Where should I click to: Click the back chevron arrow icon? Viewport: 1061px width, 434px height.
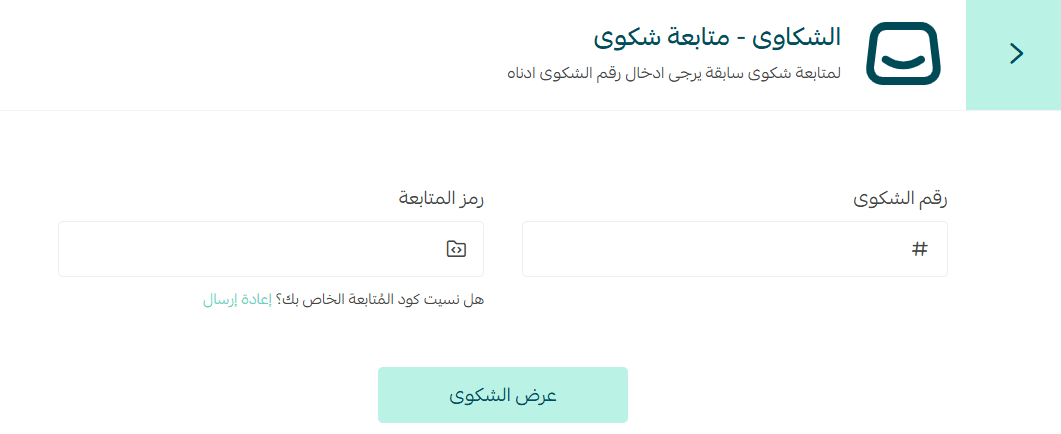point(1017,54)
